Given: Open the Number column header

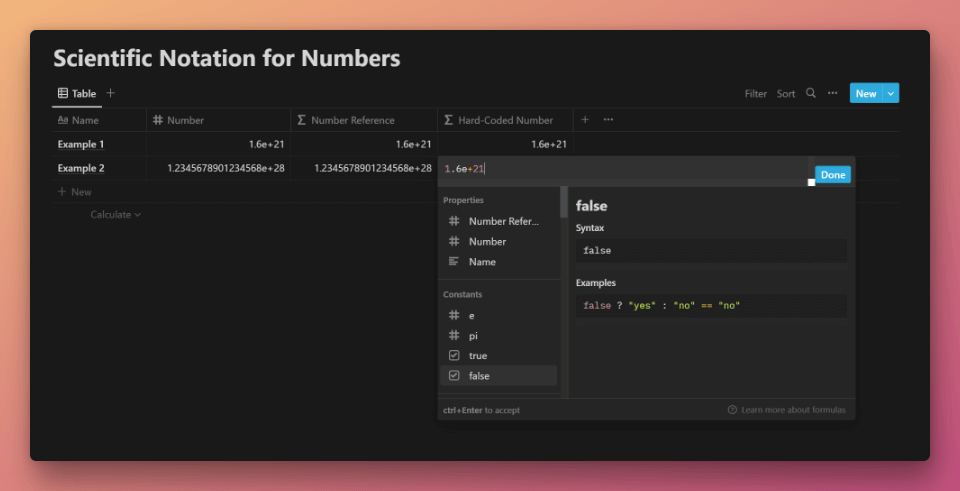Looking at the screenshot, I should click(219, 120).
